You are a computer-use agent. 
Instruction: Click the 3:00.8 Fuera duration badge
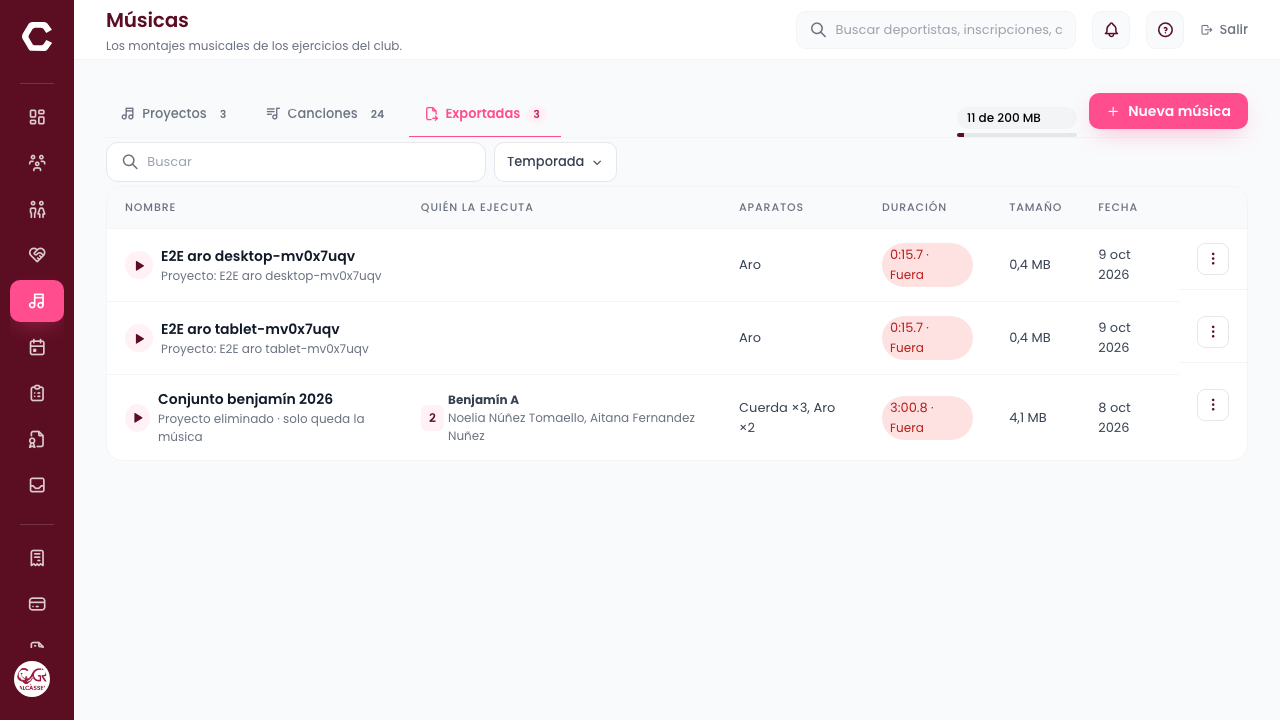[x=927, y=418]
